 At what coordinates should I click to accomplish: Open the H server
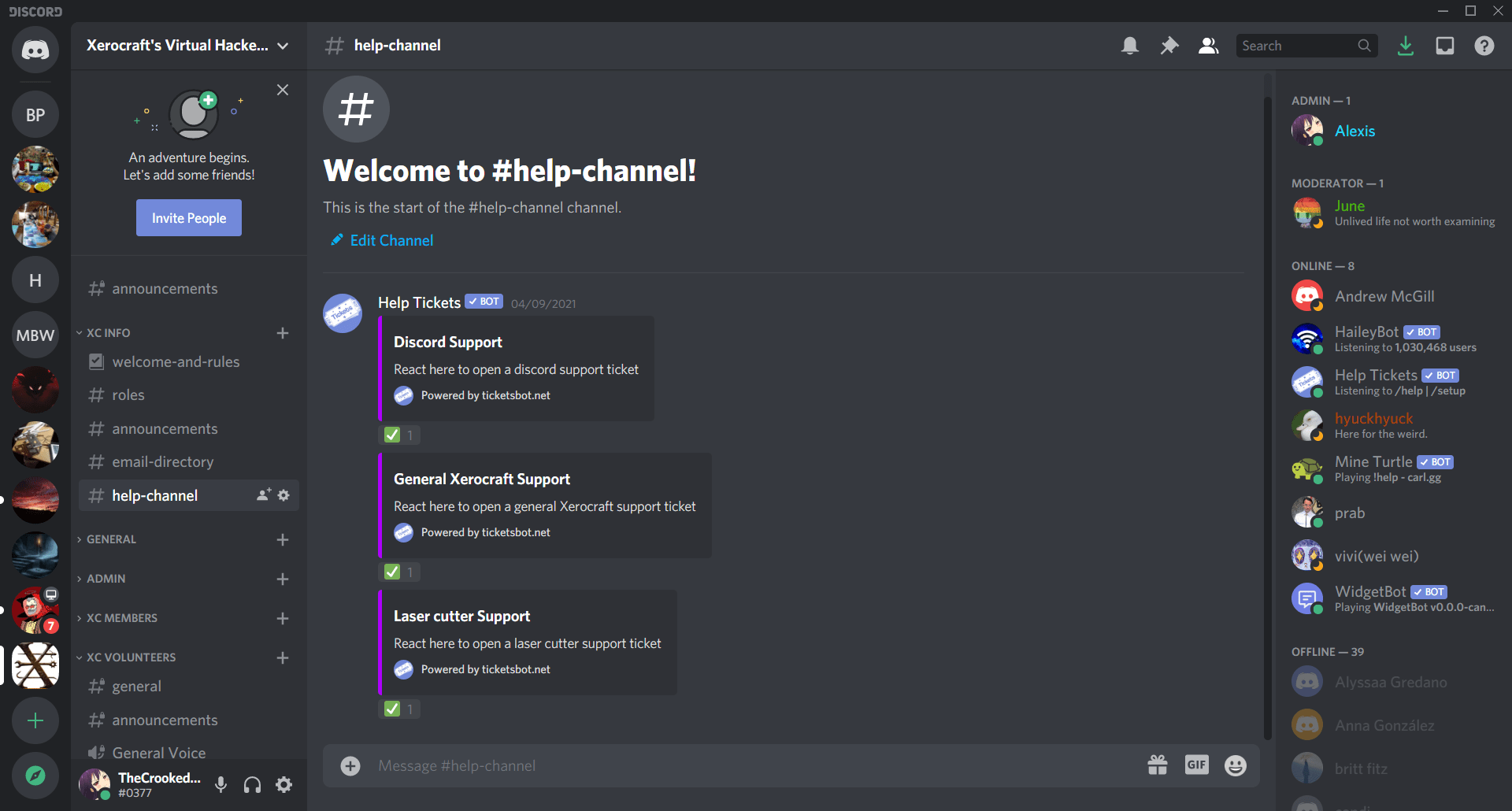point(35,280)
